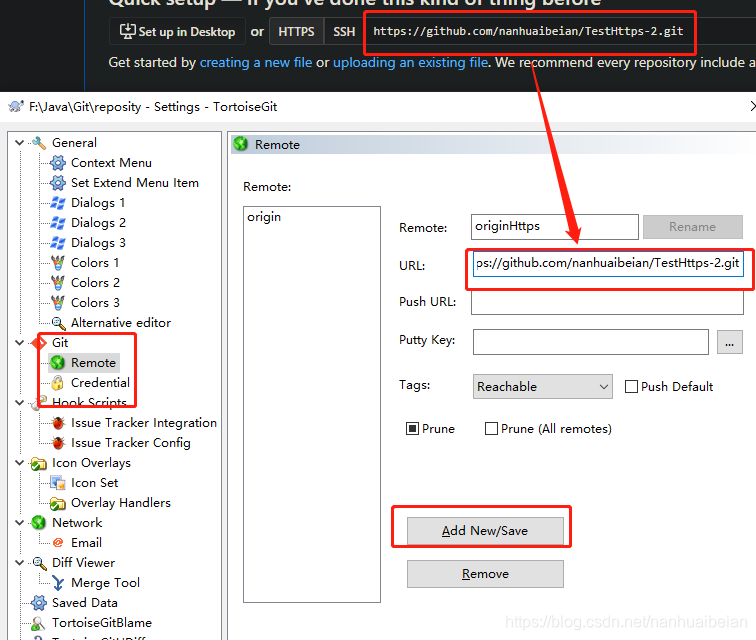Toggle the Prune checkbox
This screenshot has width=756, height=640.
(412, 429)
